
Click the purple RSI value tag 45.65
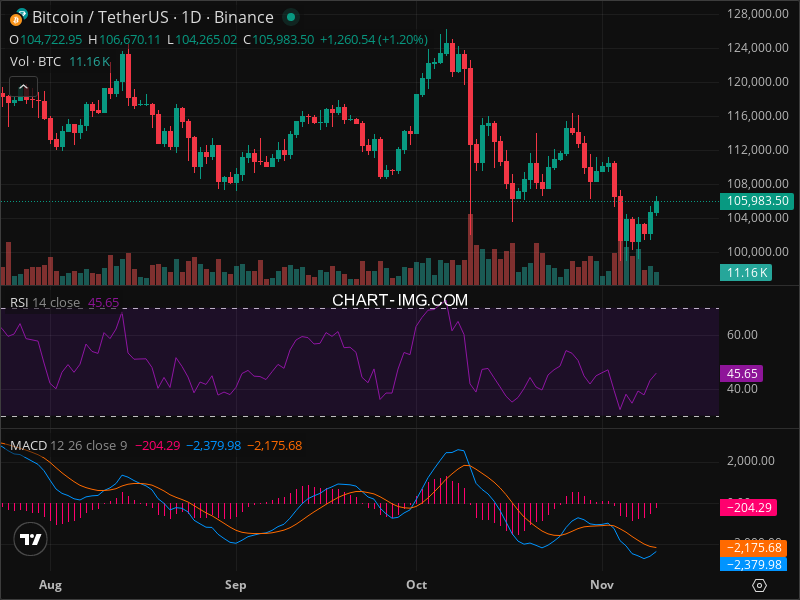(743, 373)
